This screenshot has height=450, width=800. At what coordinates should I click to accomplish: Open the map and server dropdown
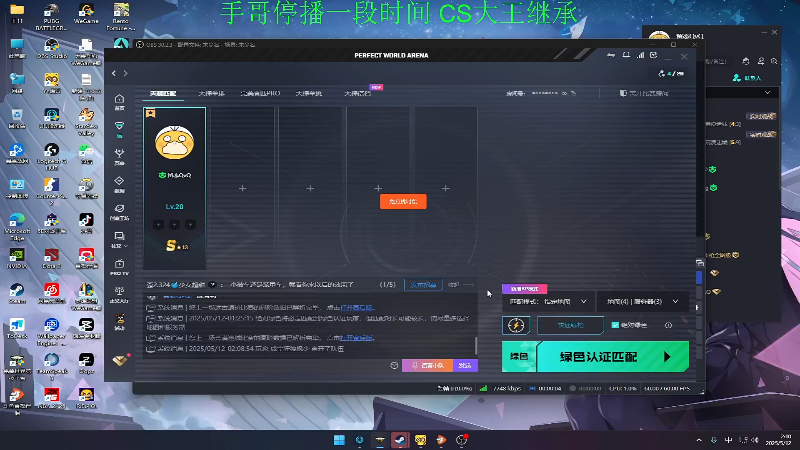pos(642,302)
